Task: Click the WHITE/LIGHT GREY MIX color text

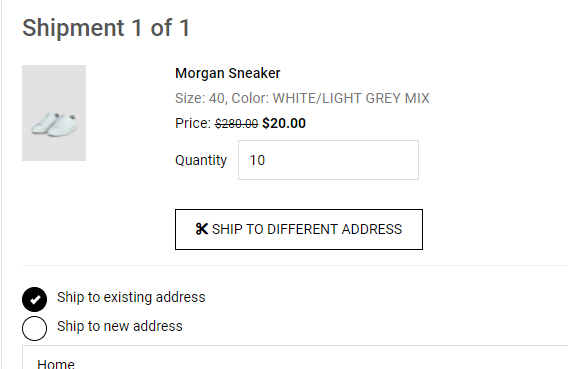Action: 351,98
